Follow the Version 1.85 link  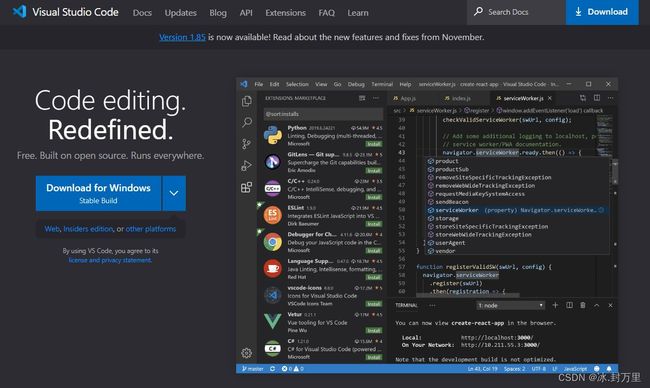pyautogui.click(x=182, y=37)
